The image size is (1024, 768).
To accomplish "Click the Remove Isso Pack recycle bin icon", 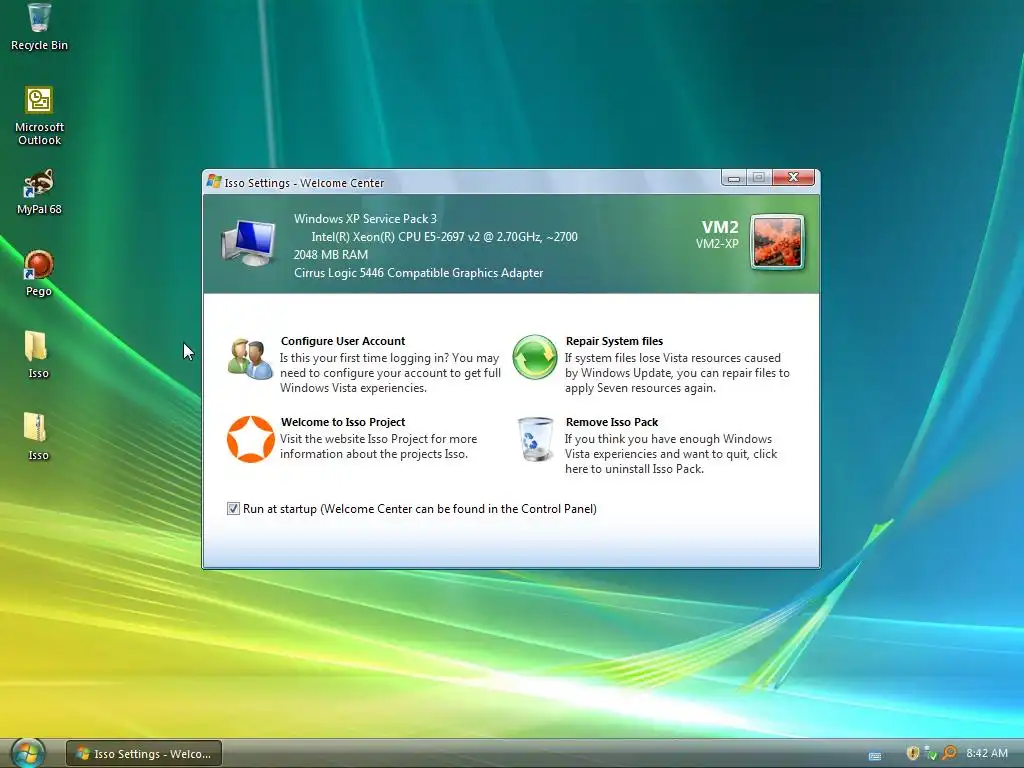I will [536, 439].
